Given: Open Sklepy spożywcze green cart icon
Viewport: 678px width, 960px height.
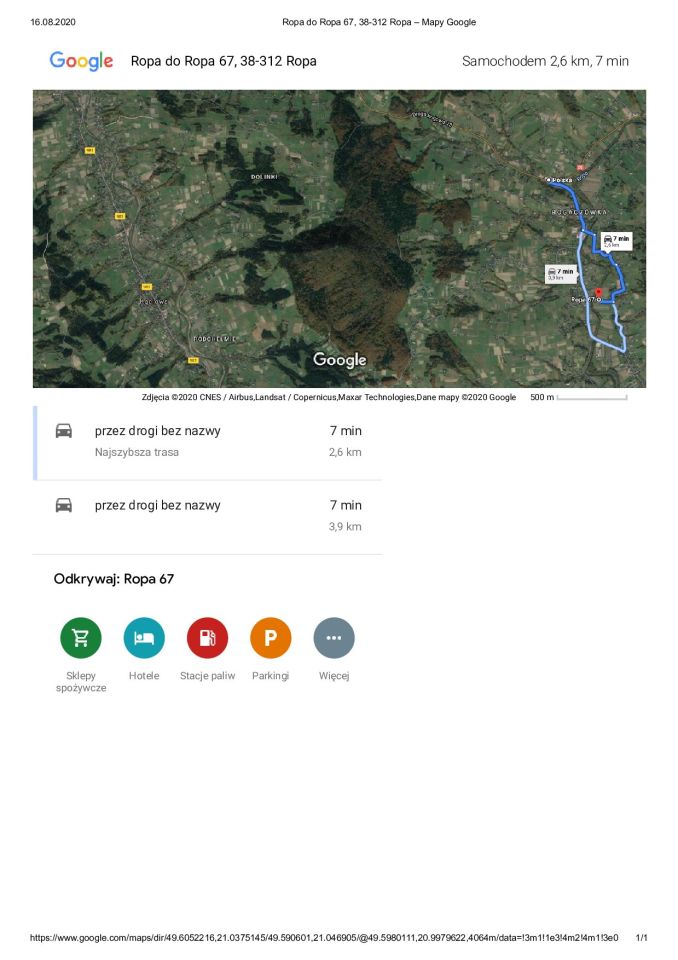Looking at the screenshot, I should pos(81,638).
